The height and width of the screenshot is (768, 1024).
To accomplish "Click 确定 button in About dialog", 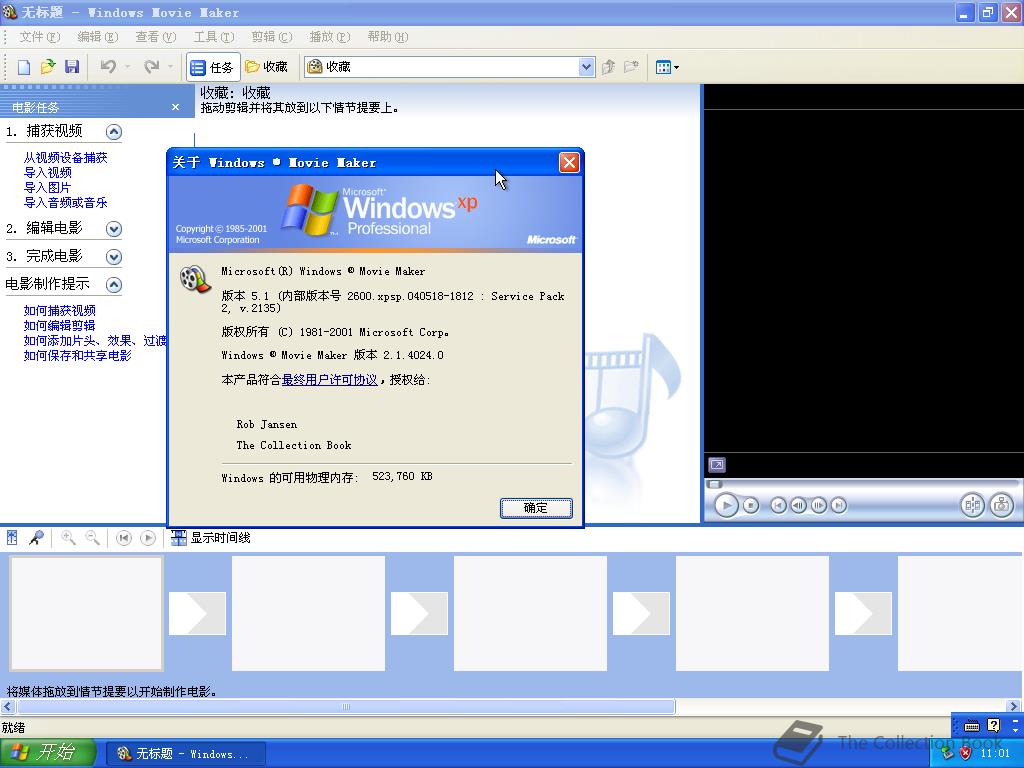I will (x=536, y=508).
